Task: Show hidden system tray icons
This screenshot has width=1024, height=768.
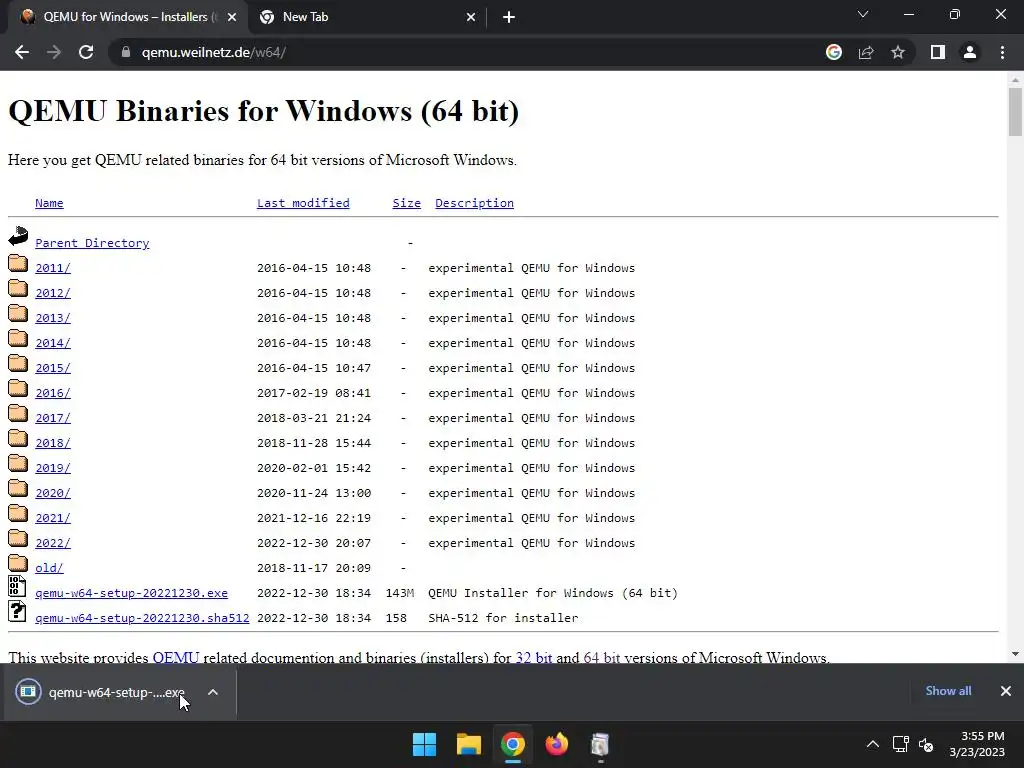Action: pos(872,744)
